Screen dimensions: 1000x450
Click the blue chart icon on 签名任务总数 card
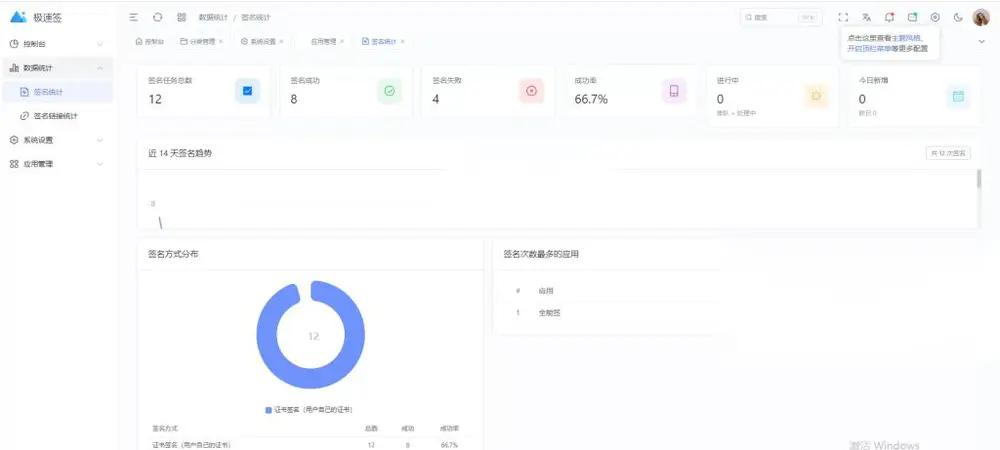point(247,91)
